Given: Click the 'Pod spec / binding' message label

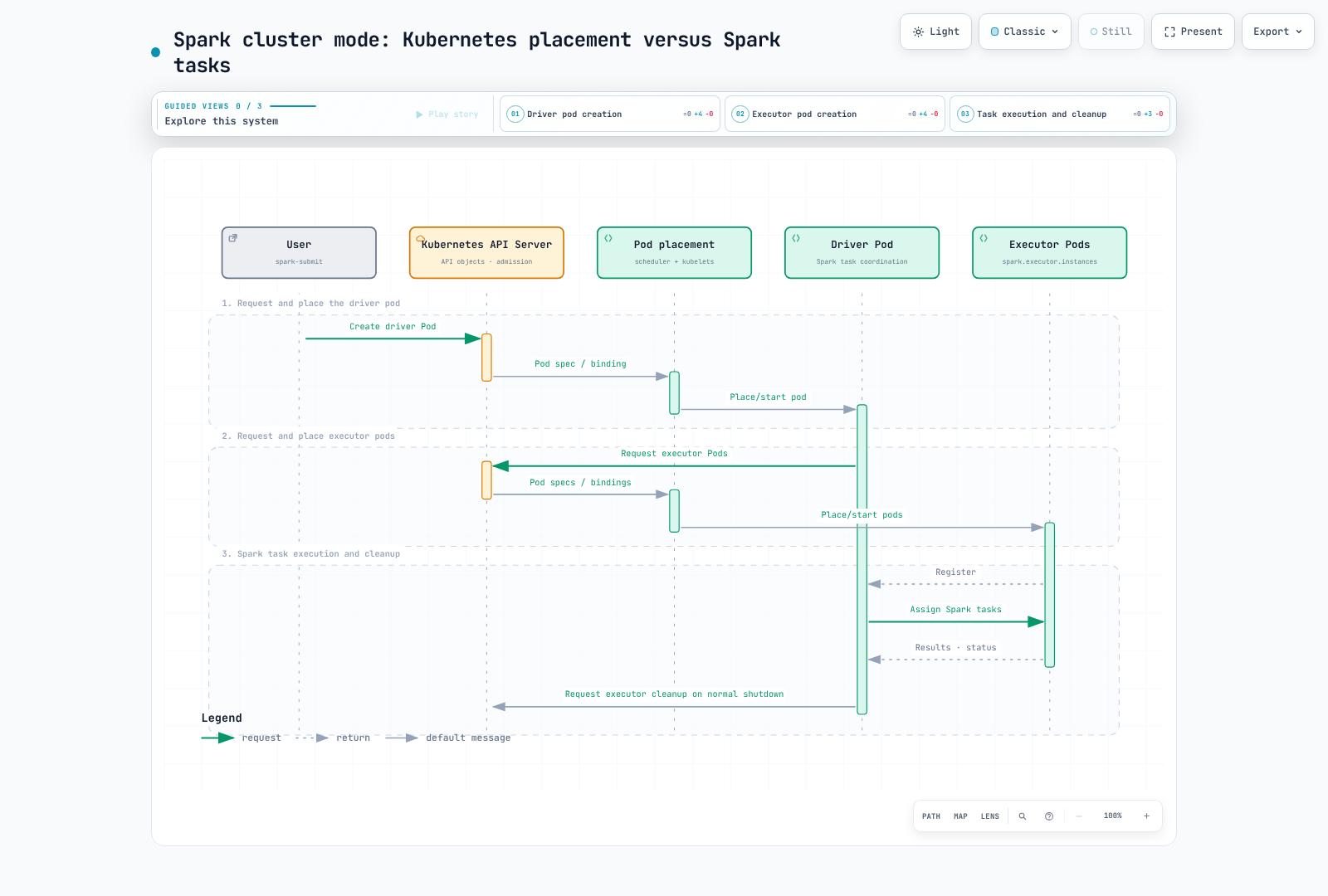Looking at the screenshot, I should pyautogui.click(x=580, y=364).
